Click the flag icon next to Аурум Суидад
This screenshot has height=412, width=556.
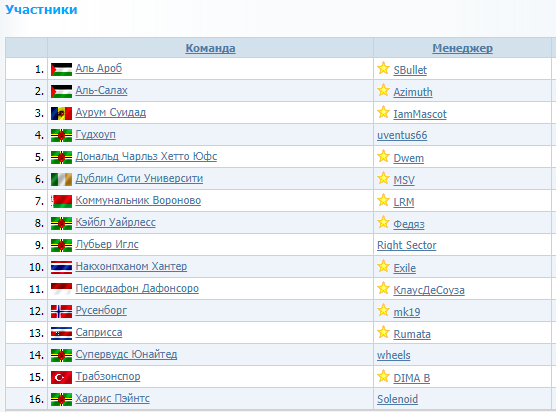61,113
